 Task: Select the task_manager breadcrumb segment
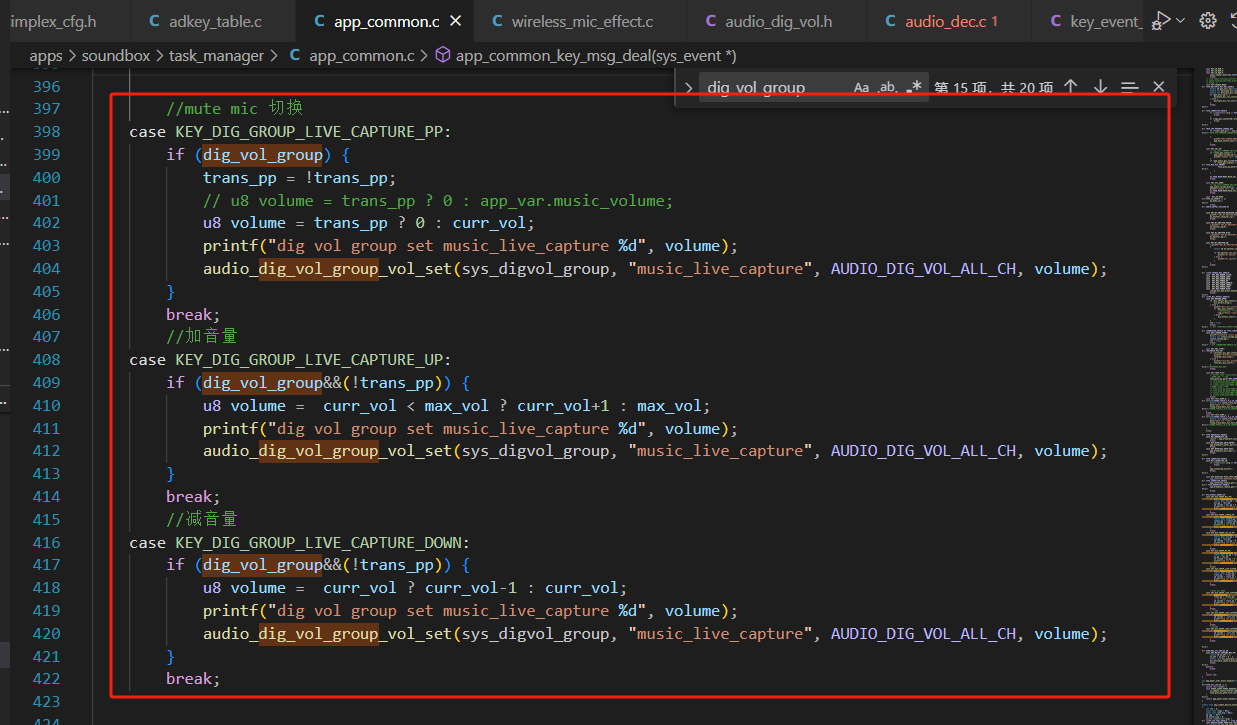216,56
